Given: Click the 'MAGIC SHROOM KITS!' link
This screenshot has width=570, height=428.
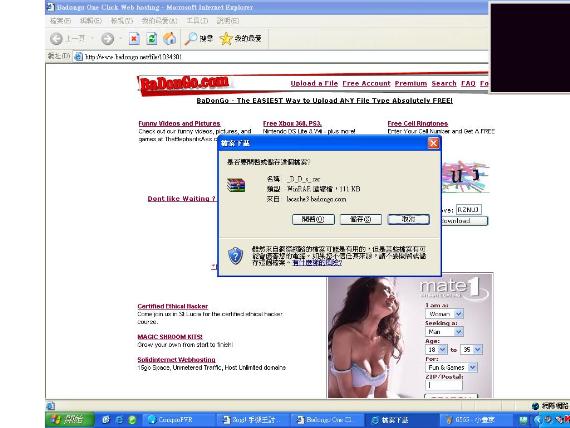Looking at the screenshot, I should (170, 337).
